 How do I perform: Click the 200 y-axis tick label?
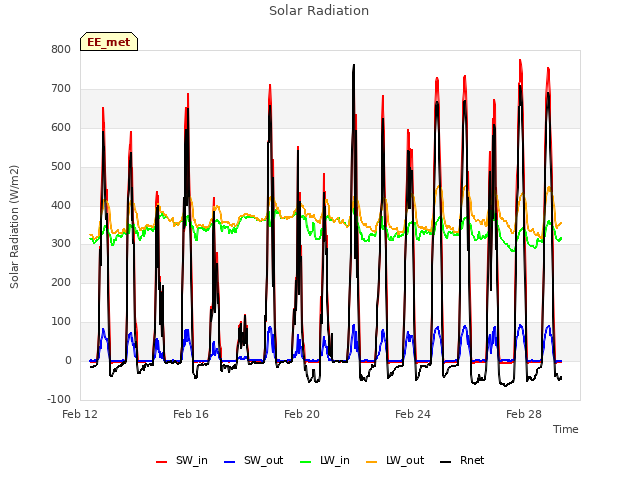click(x=61, y=282)
